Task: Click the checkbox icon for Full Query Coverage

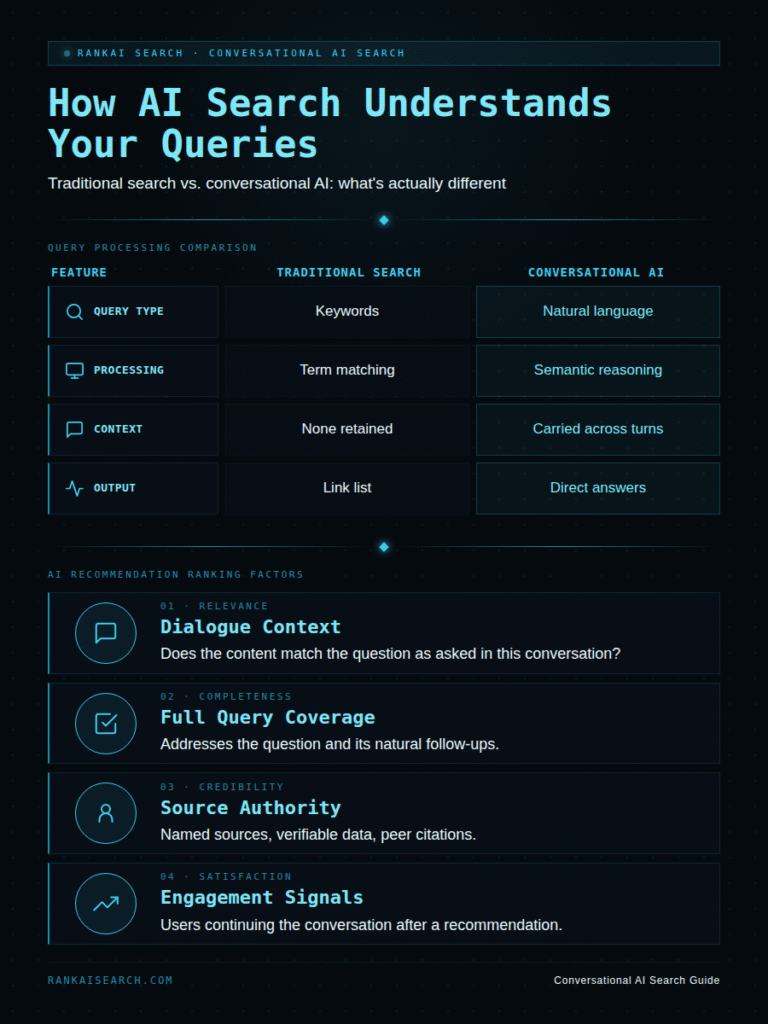Action: tap(106, 724)
